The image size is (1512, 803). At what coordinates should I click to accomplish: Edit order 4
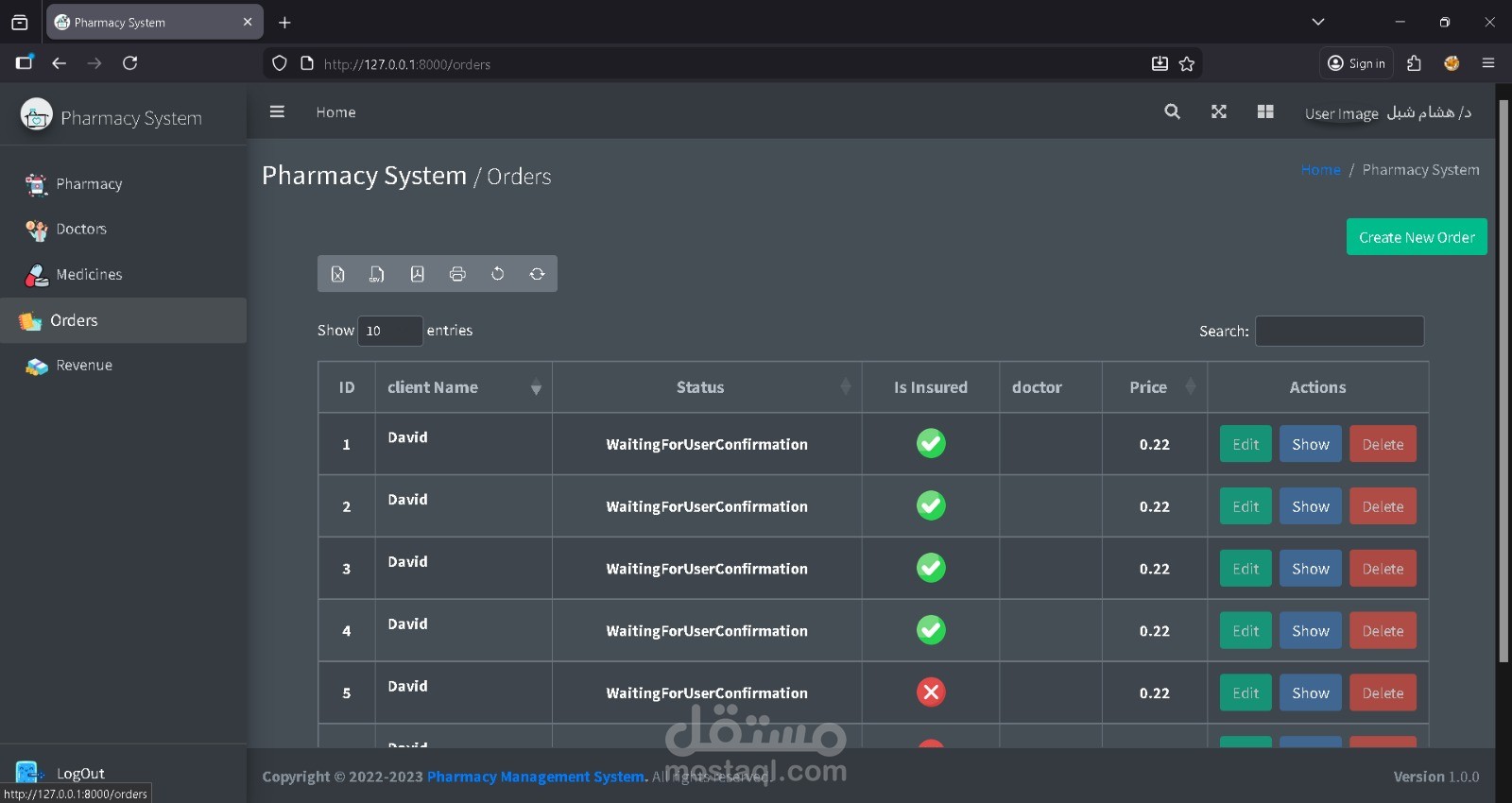[1246, 631]
